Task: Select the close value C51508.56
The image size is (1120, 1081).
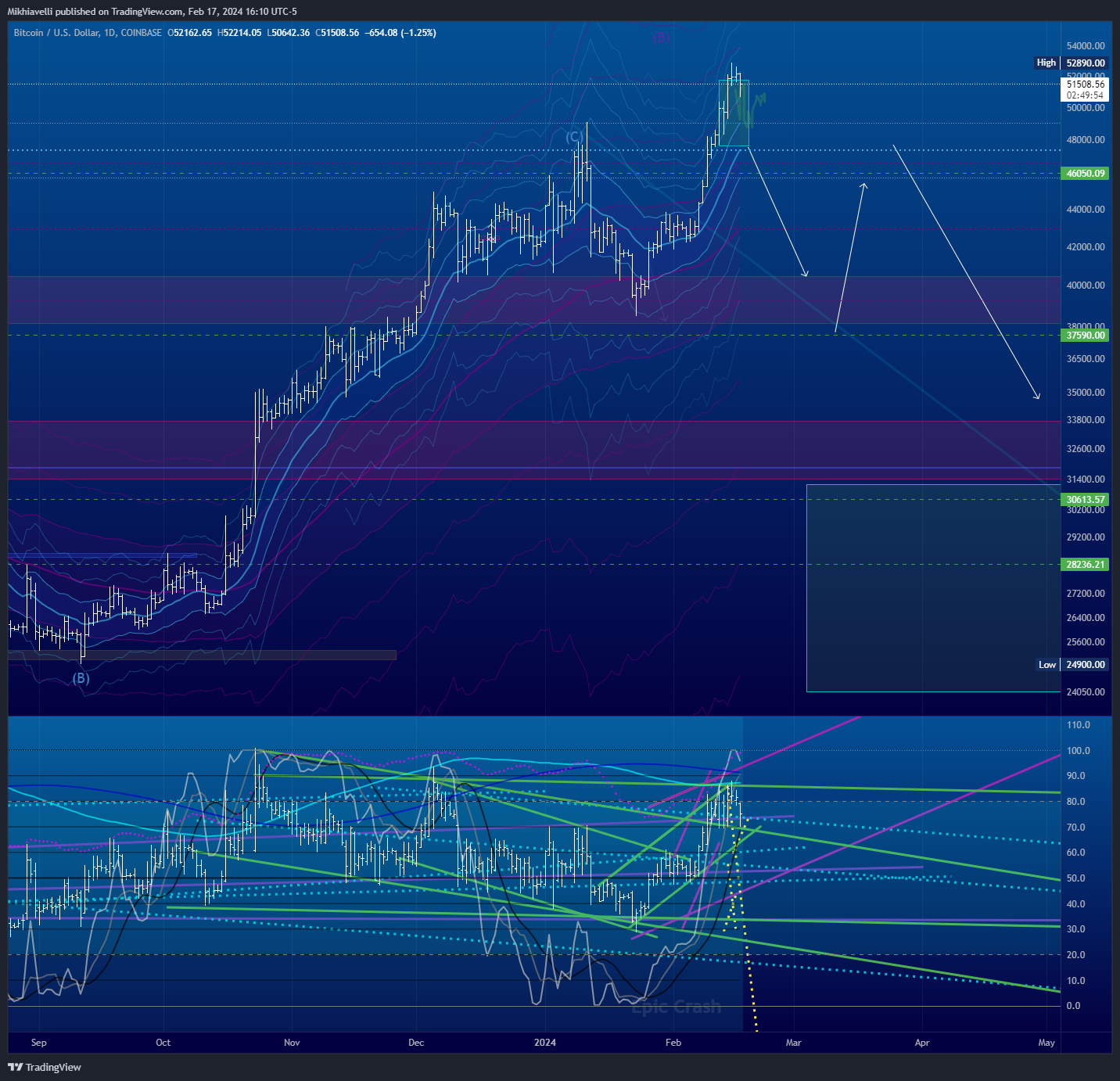Action: 337,33
